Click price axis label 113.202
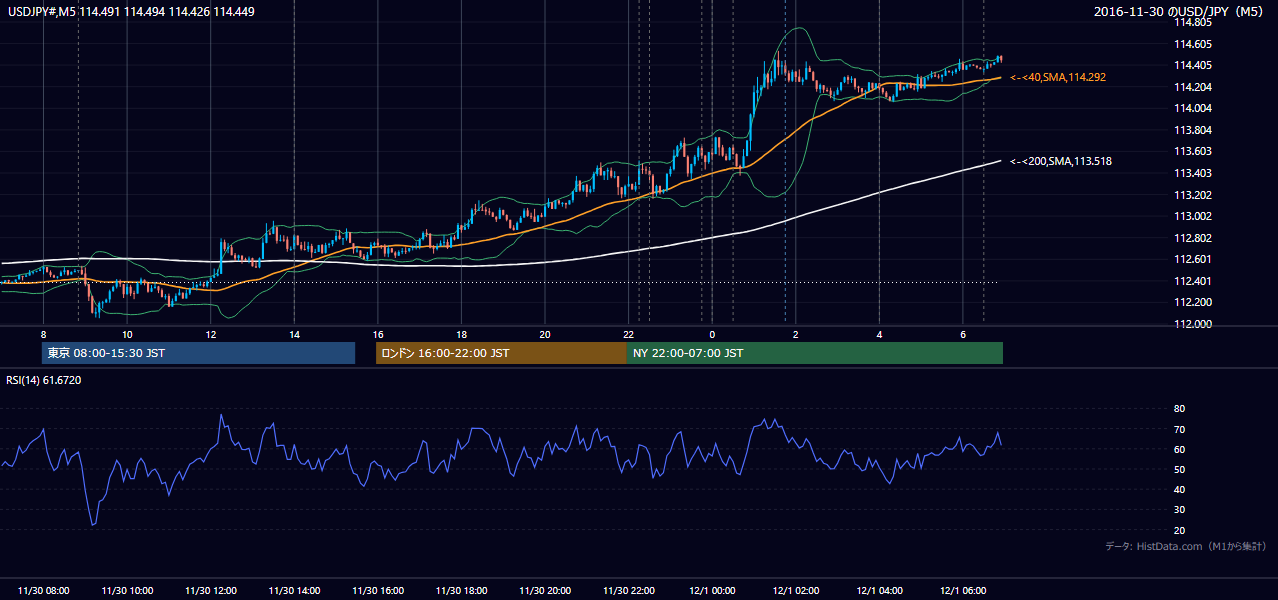1278x600 pixels. [1195, 195]
